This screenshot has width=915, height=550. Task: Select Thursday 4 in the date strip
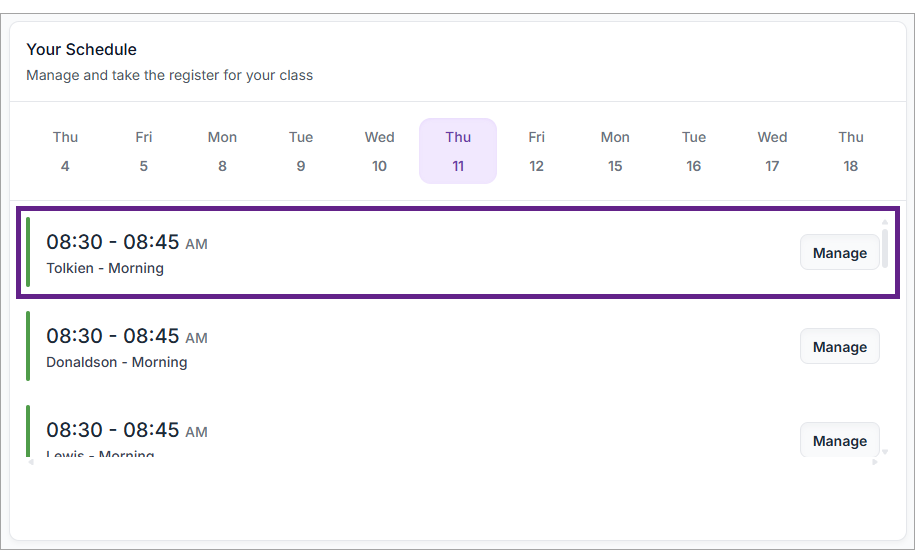coord(65,151)
